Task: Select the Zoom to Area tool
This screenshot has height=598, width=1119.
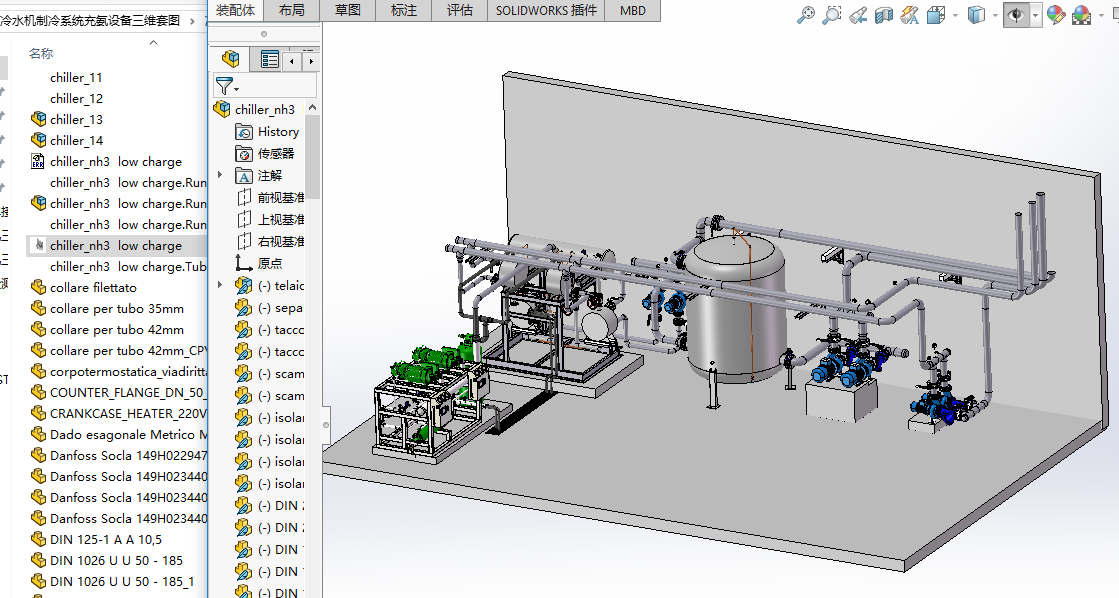Action: [x=832, y=14]
